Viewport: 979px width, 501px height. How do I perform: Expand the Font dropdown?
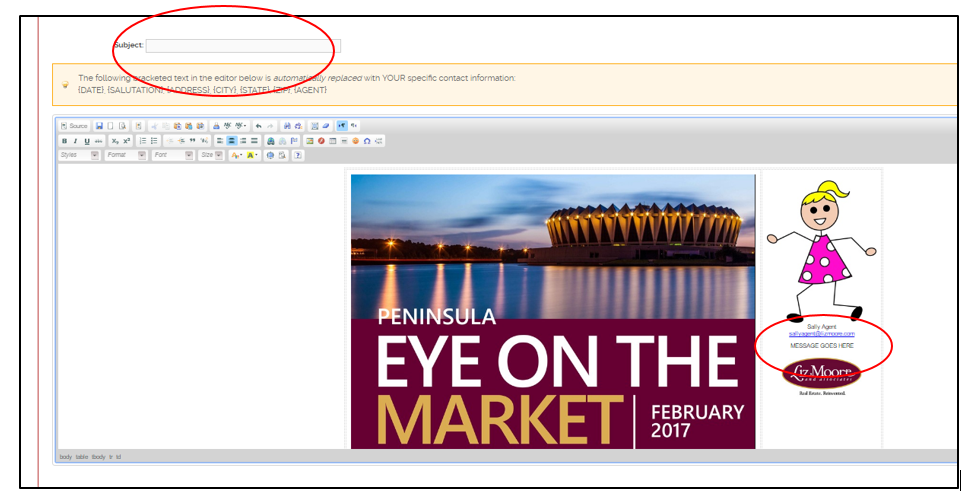click(172, 155)
